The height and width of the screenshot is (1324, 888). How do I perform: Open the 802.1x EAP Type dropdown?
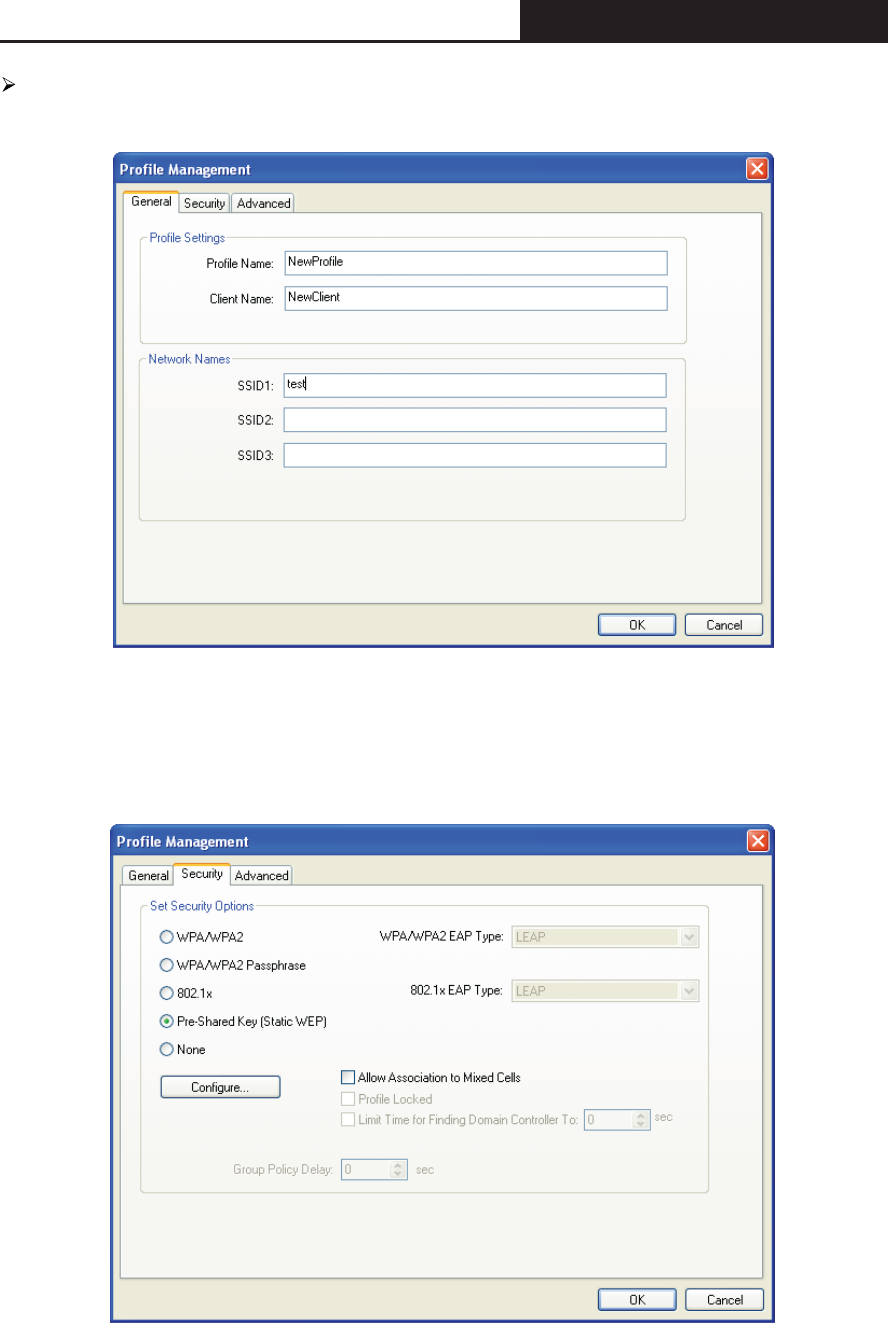pyautogui.click(x=605, y=990)
